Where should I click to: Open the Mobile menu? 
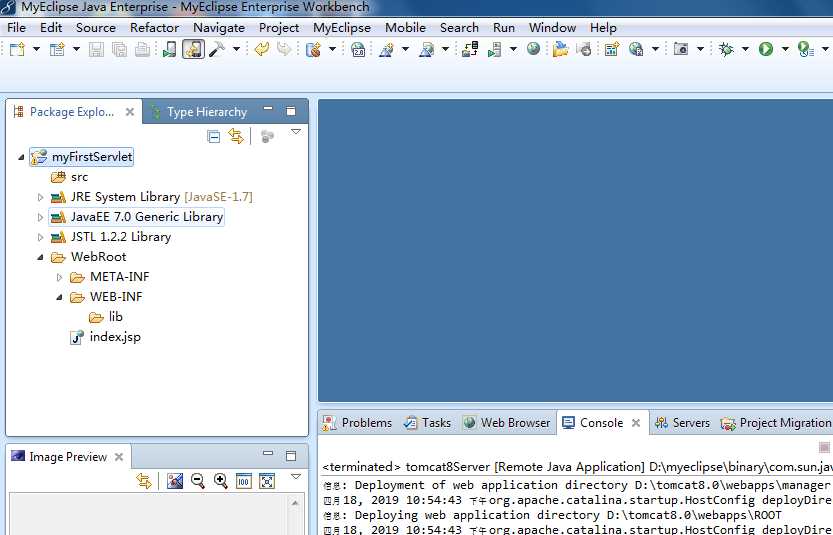click(405, 28)
